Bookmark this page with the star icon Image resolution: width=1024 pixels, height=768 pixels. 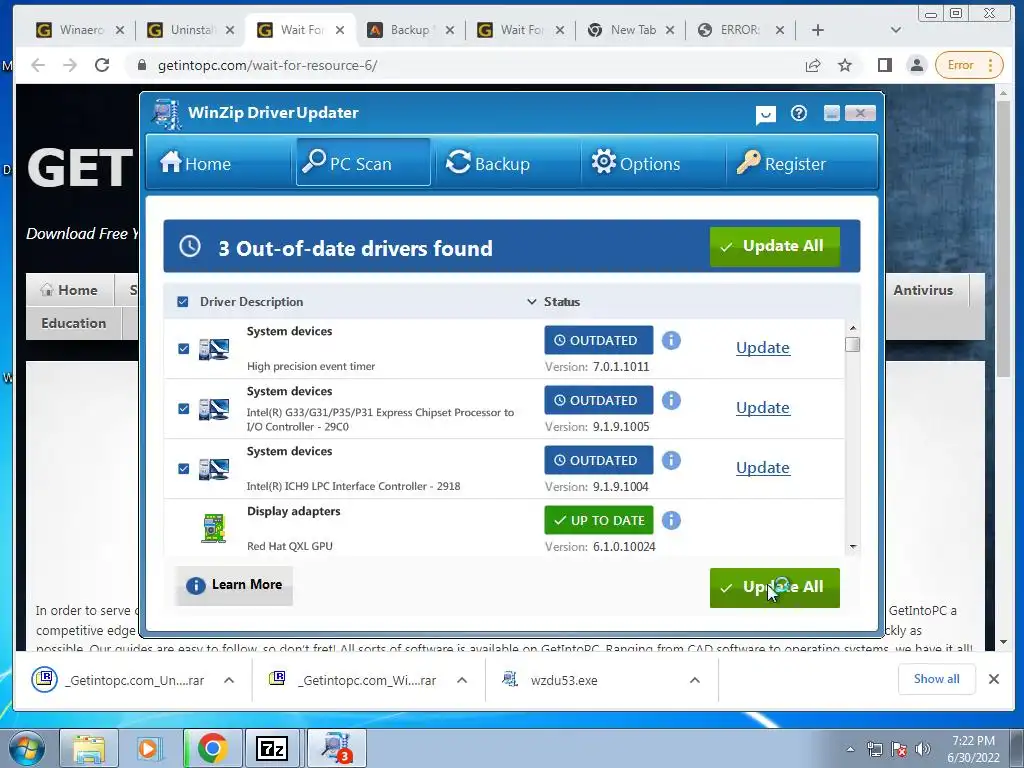point(845,65)
